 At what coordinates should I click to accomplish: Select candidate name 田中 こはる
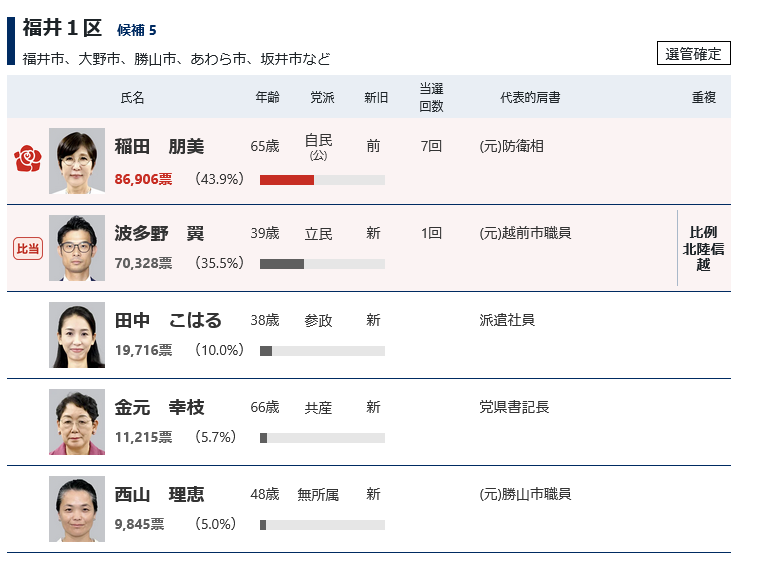[168, 321]
